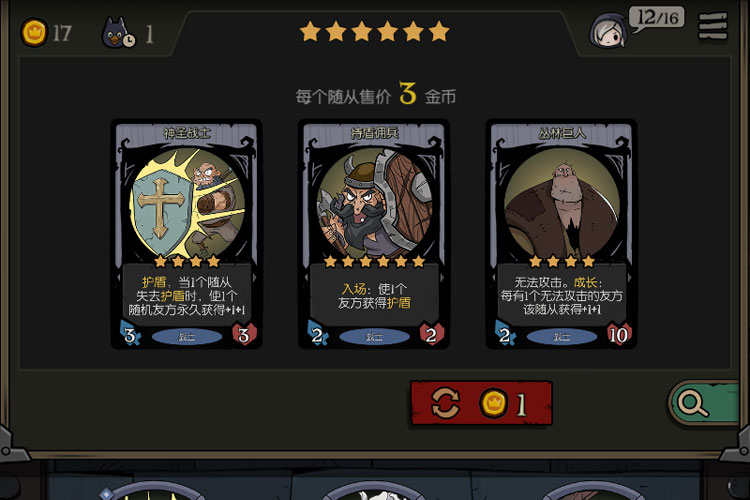Click the blue attack badge on 神圣战士
Viewport: 750px width, 500px height.
click(130, 333)
